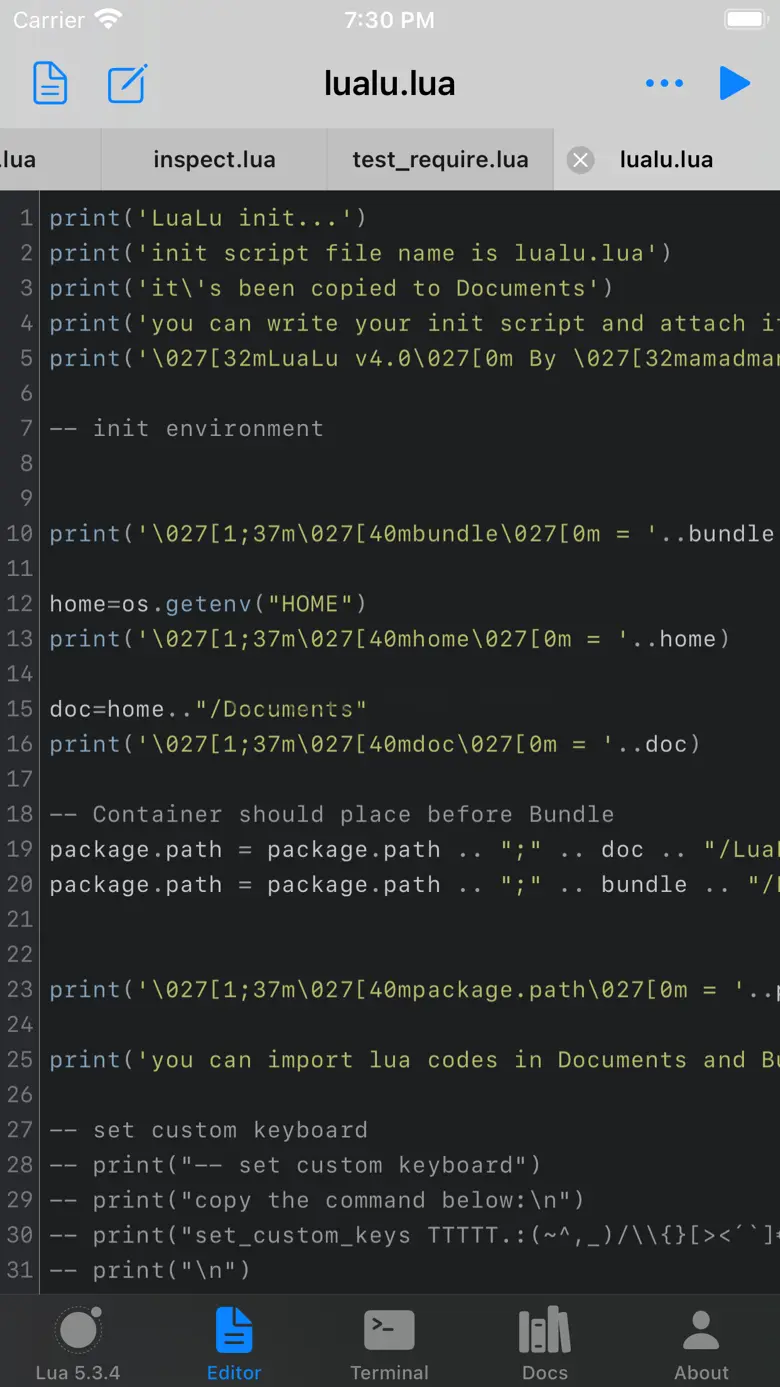This screenshot has width=780, height=1387.
Task: Run the script with play button
Action: tap(735, 83)
